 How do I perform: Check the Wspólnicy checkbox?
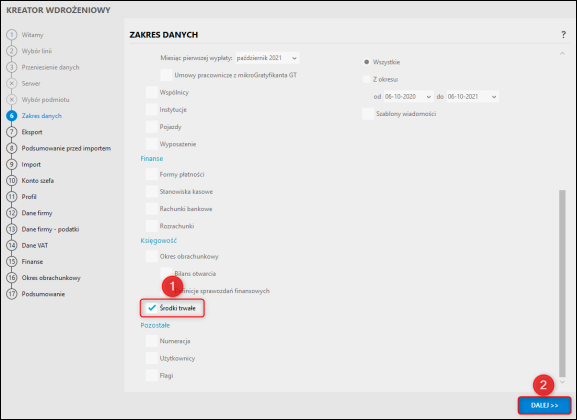(x=152, y=92)
